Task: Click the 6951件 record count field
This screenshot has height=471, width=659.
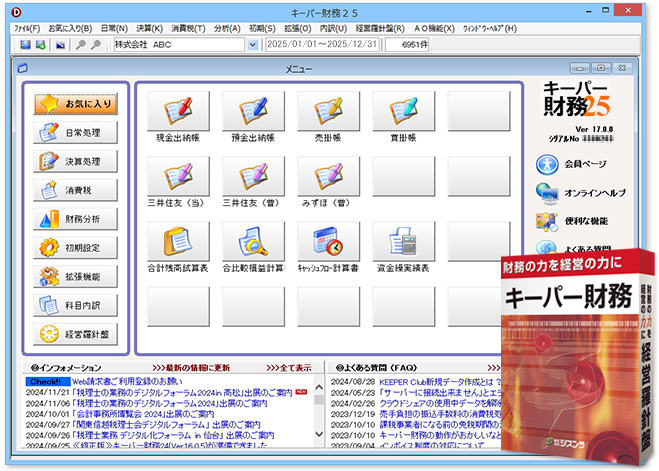Action: coord(407,45)
